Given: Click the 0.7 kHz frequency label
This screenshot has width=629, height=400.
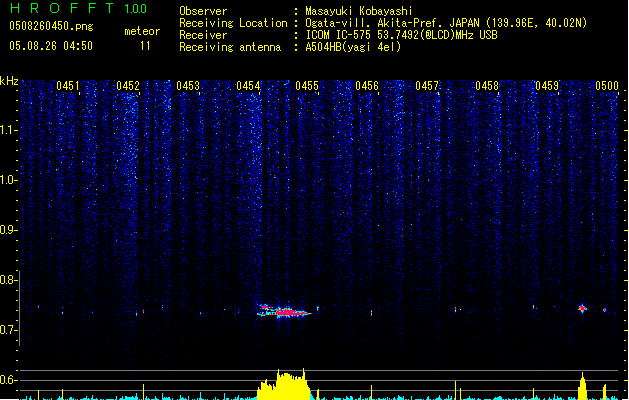Looking at the screenshot, I should tap(8, 330).
